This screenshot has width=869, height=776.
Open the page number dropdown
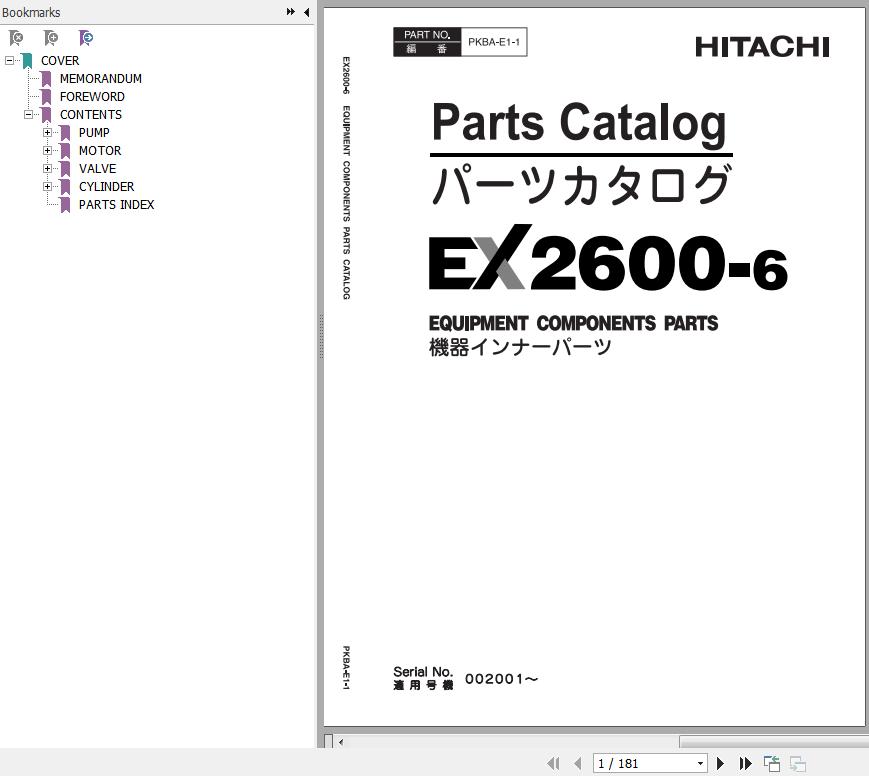(x=700, y=763)
